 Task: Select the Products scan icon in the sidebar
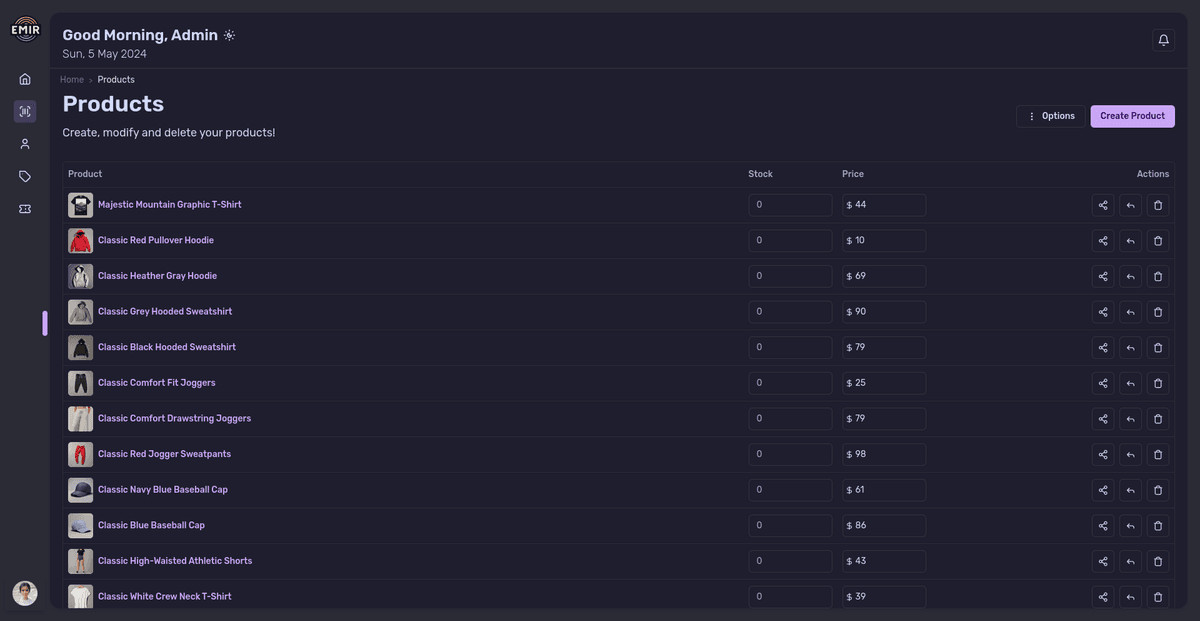tap(24, 111)
